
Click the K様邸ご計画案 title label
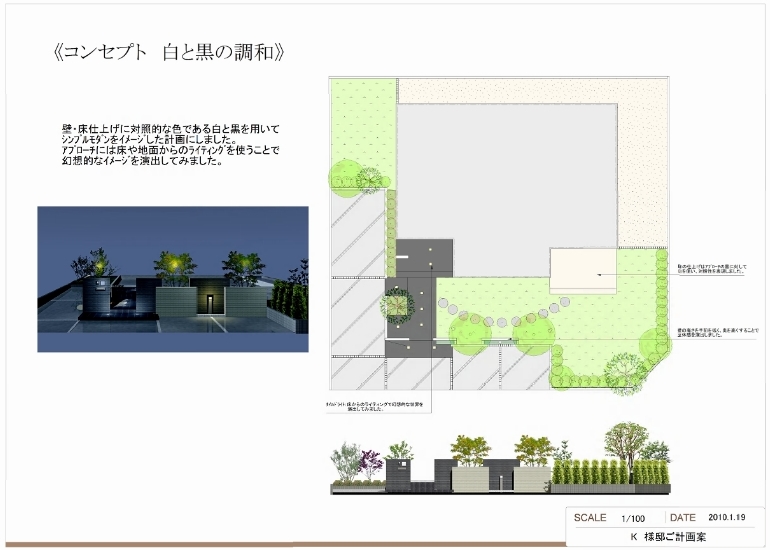click(x=667, y=537)
